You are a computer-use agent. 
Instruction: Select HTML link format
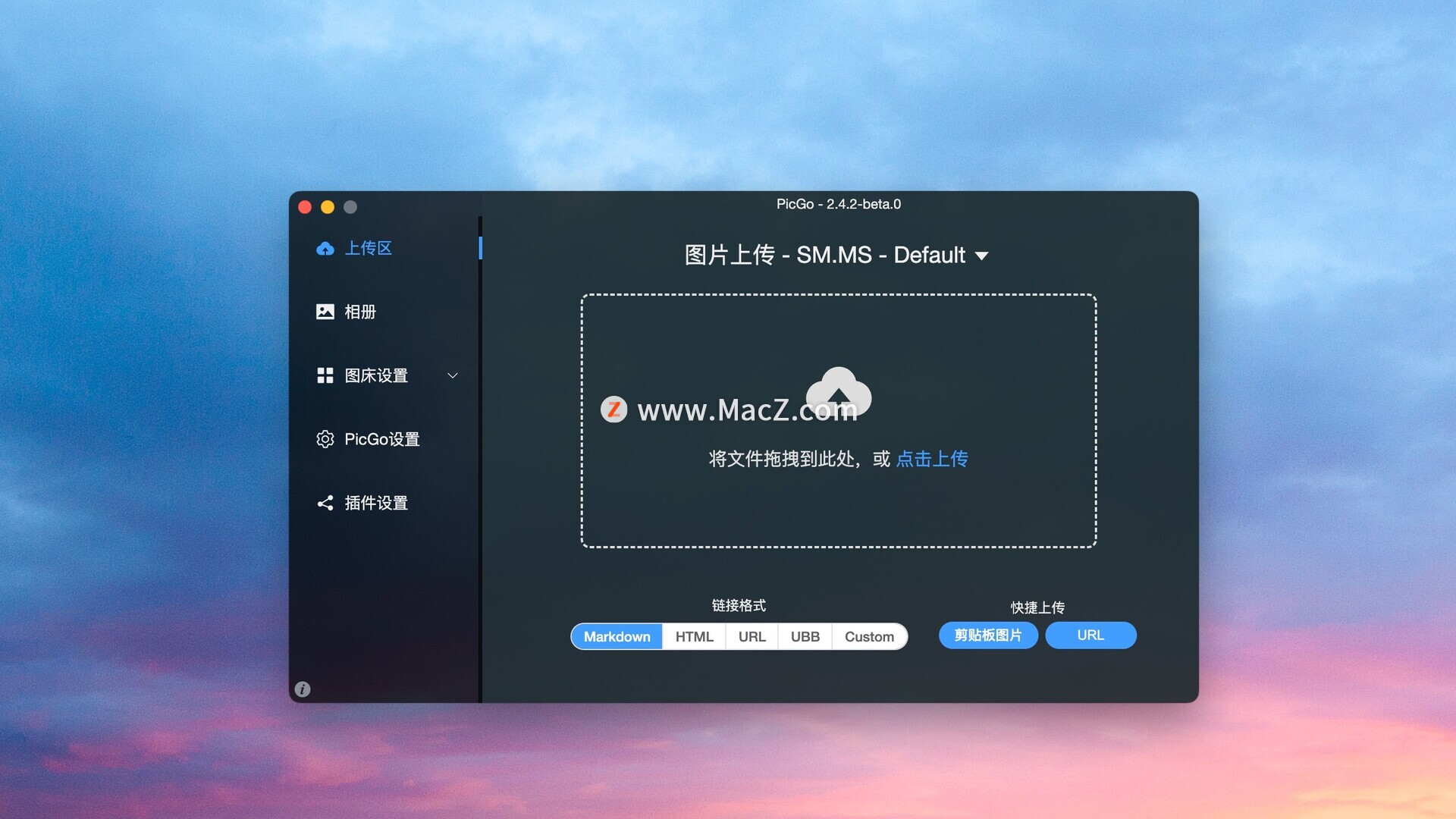coord(694,636)
